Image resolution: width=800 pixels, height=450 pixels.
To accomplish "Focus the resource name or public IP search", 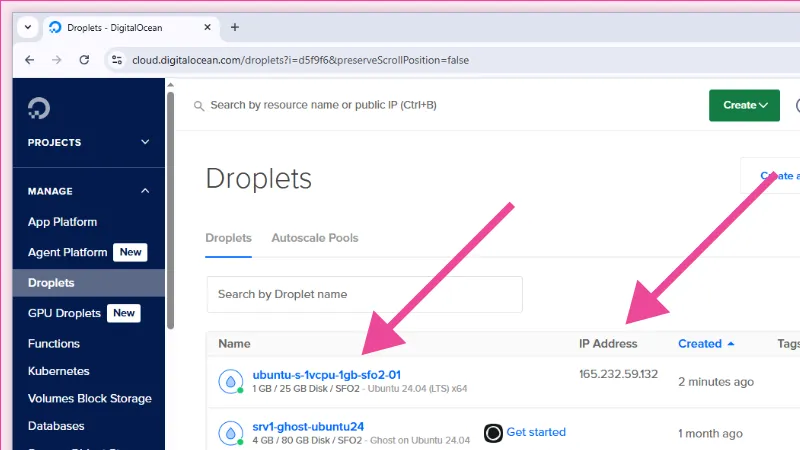I will 323,105.
